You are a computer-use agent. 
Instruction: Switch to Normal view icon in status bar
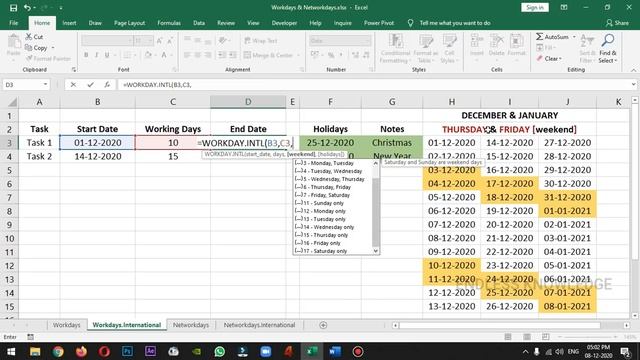(508, 337)
